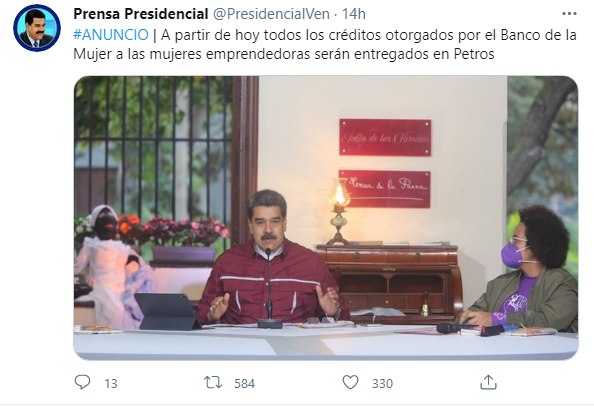View the 13 replies count
594x407 pixels.
[111, 384]
